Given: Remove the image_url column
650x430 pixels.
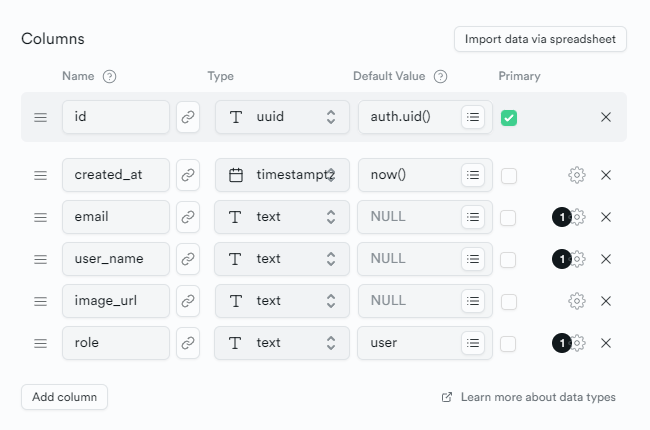Looking at the screenshot, I should point(606,301).
